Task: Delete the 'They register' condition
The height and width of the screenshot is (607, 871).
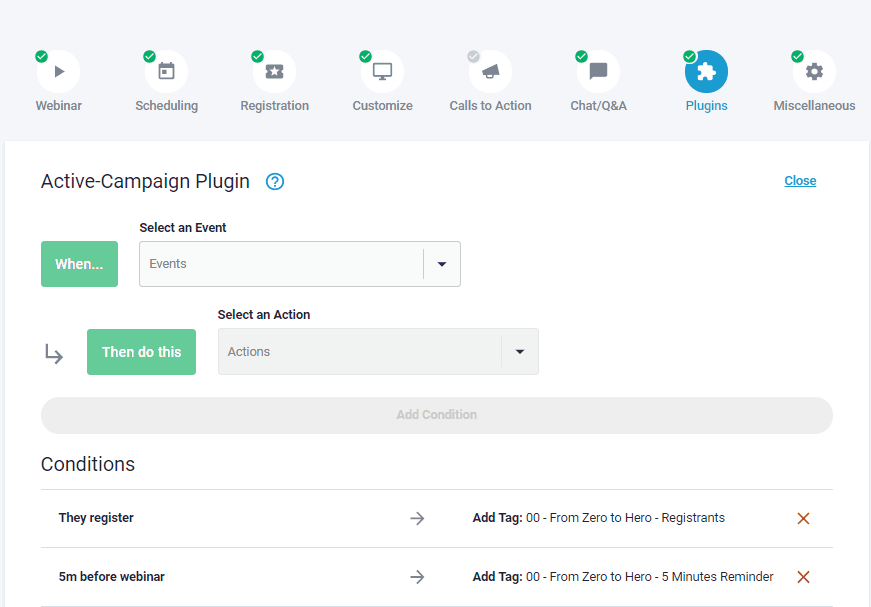Action: [803, 518]
